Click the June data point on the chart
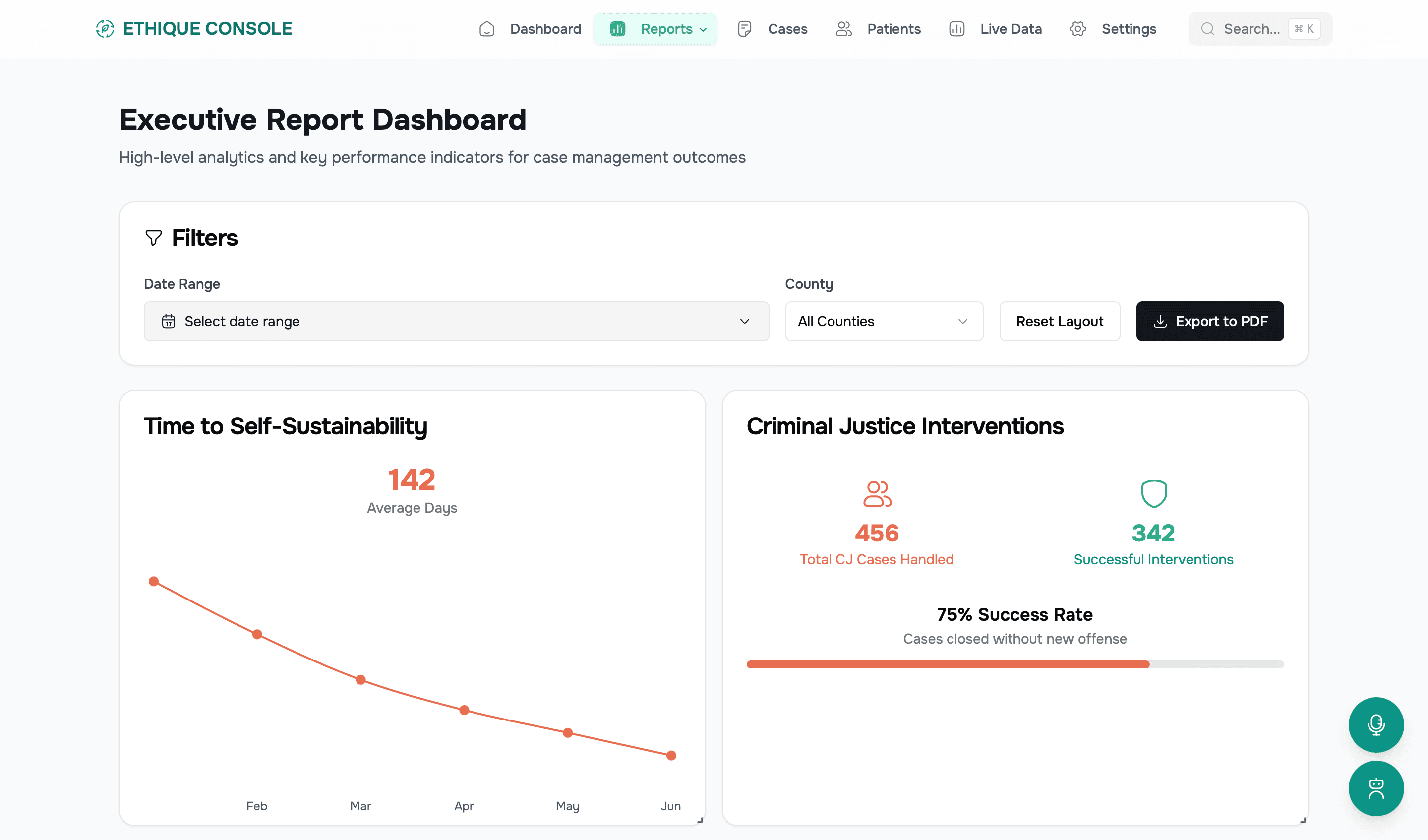The image size is (1428, 840). click(x=671, y=755)
